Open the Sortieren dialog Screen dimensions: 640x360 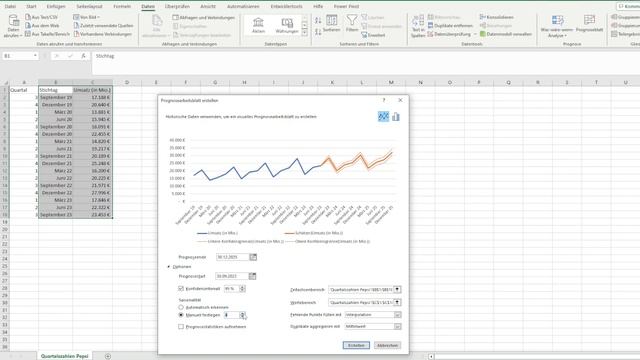coord(331,24)
